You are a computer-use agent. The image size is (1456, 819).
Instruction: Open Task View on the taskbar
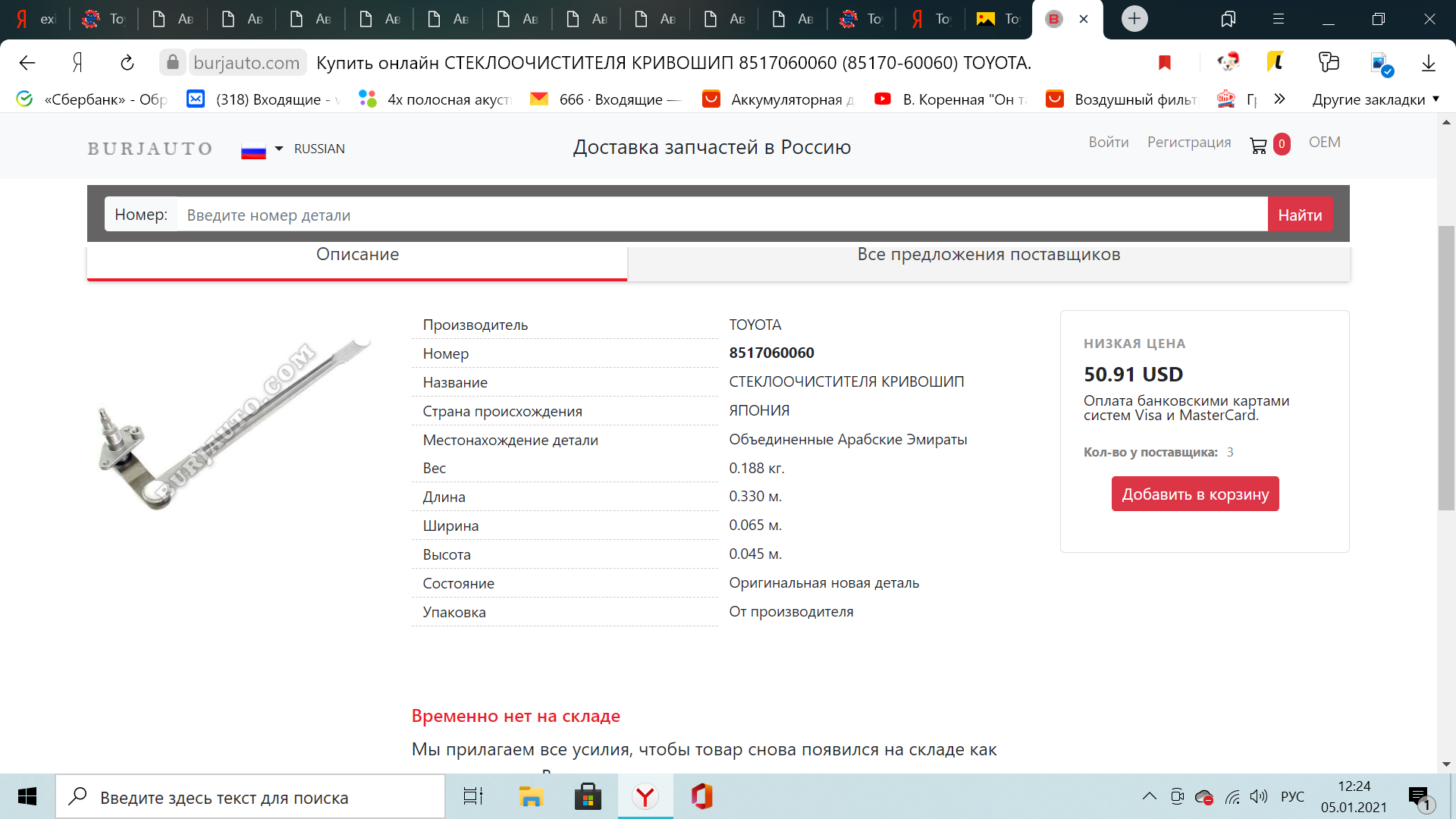pyautogui.click(x=473, y=796)
